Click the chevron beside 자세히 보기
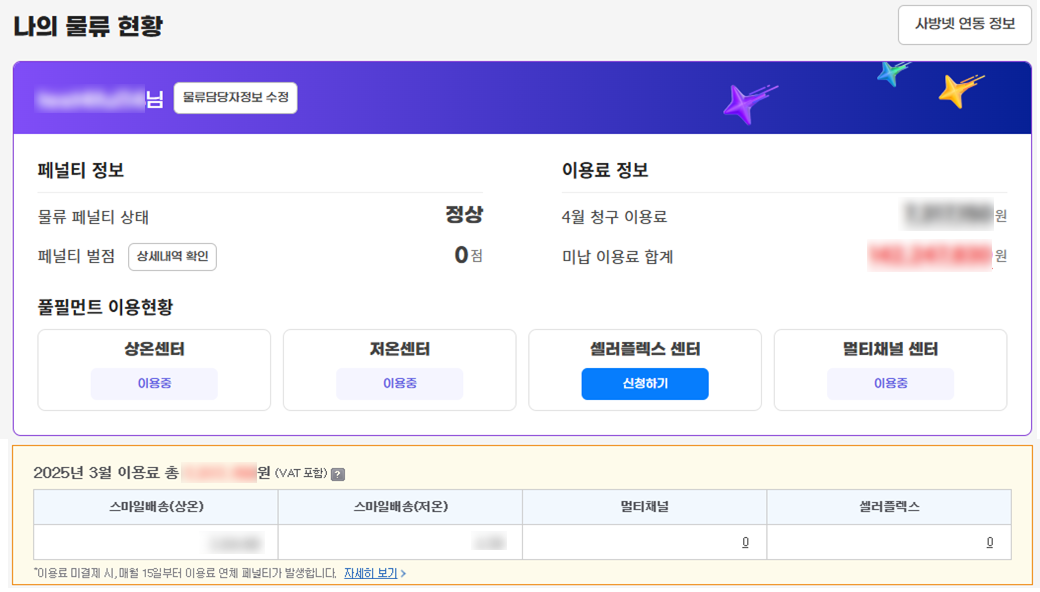1040x592 pixels. (x=403, y=574)
